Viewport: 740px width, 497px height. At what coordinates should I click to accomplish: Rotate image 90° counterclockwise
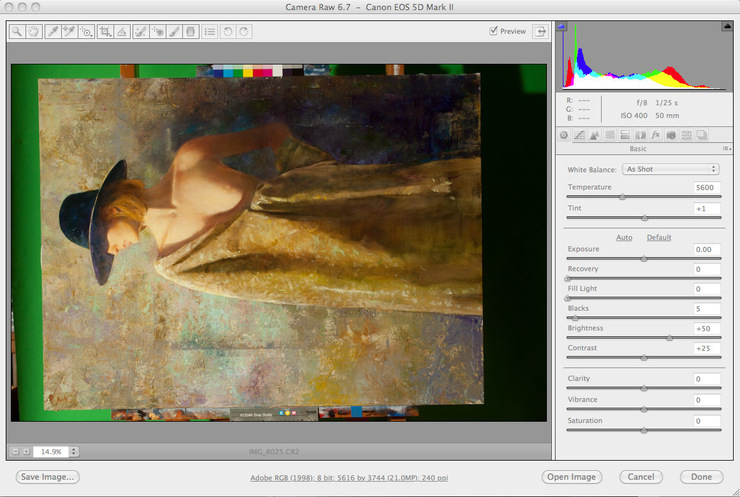pos(228,31)
